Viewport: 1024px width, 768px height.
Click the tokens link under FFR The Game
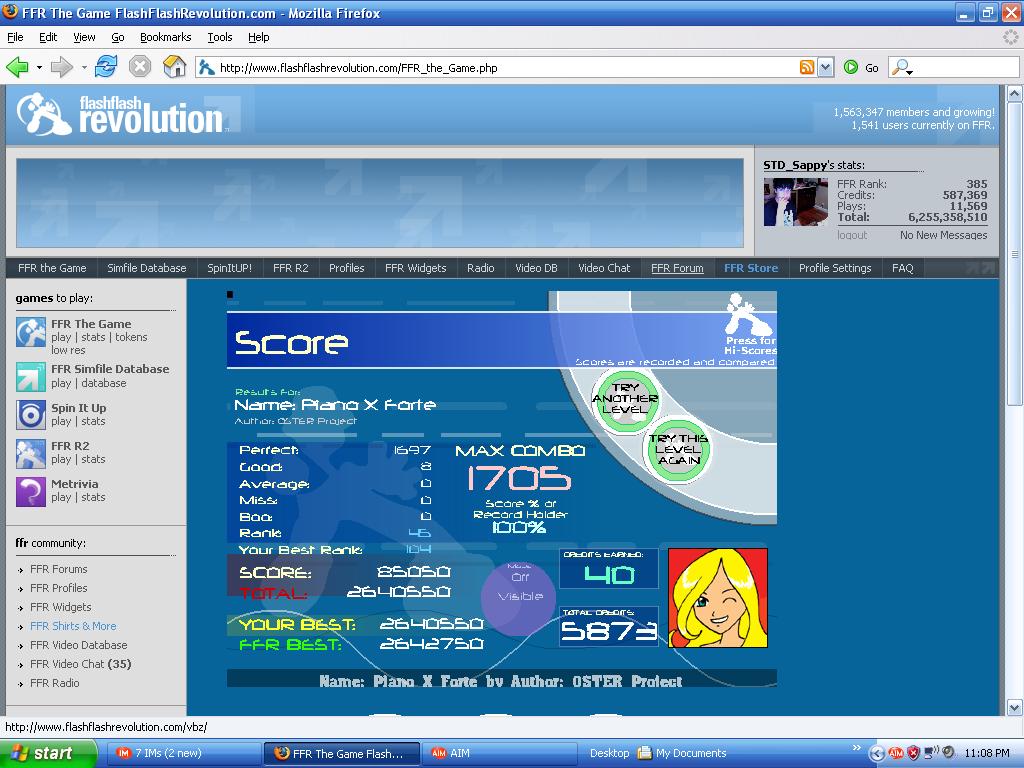click(x=131, y=337)
